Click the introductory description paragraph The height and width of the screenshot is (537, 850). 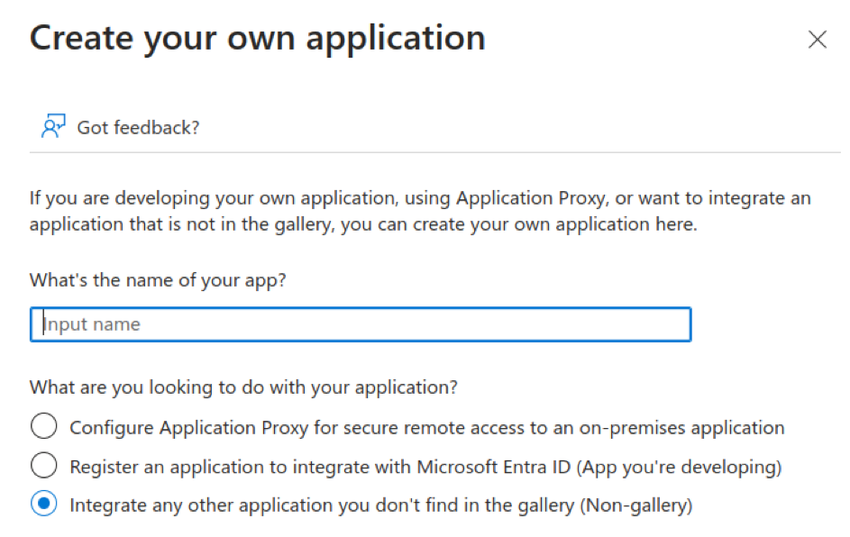point(420,211)
